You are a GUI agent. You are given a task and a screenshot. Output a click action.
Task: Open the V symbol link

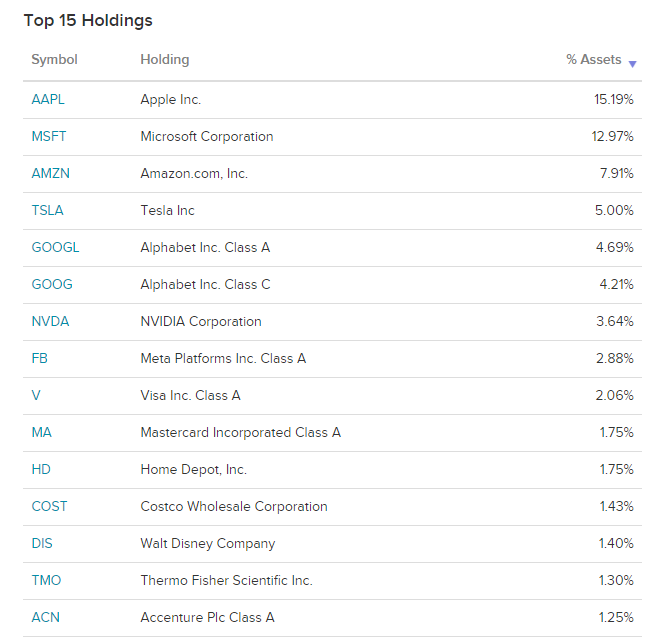(36, 395)
